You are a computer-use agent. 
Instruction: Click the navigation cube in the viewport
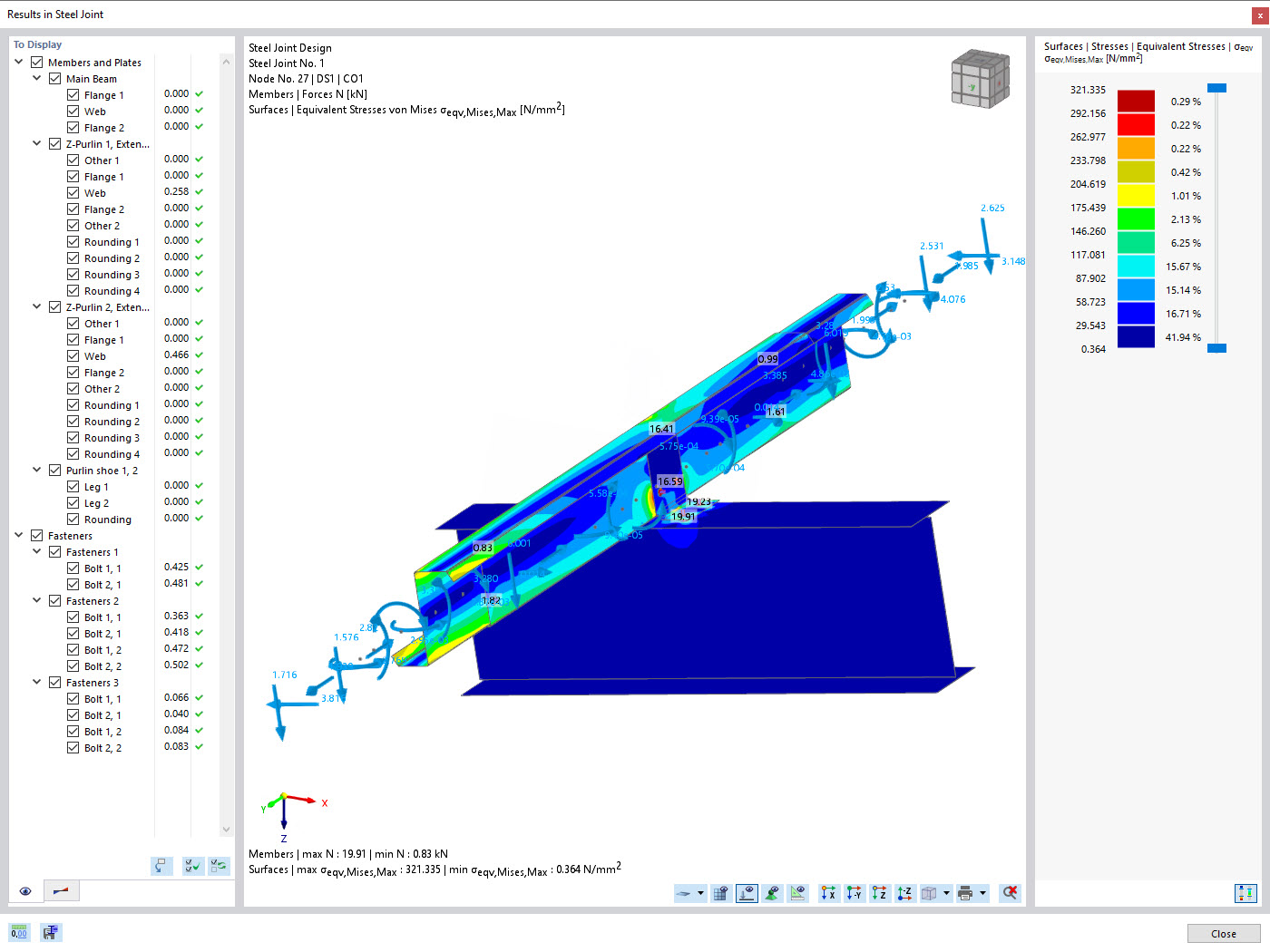pos(980,79)
